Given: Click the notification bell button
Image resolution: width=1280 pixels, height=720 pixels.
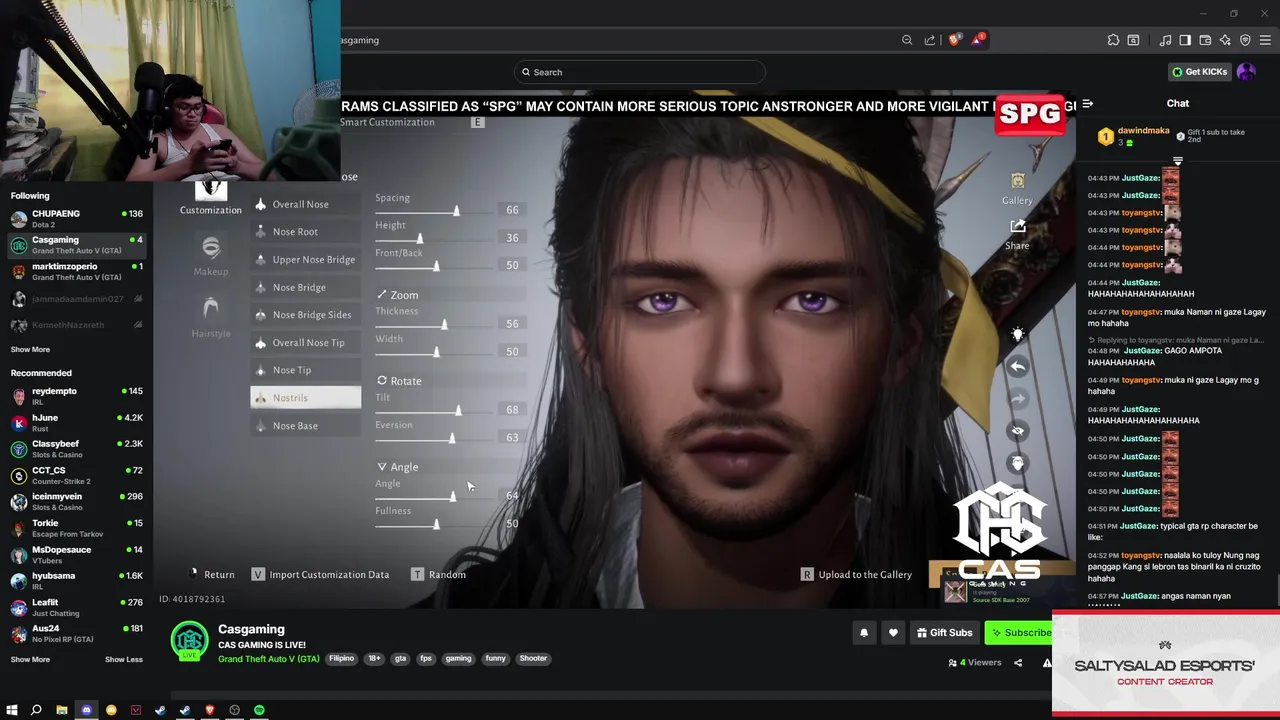Looking at the screenshot, I should [x=864, y=632].
